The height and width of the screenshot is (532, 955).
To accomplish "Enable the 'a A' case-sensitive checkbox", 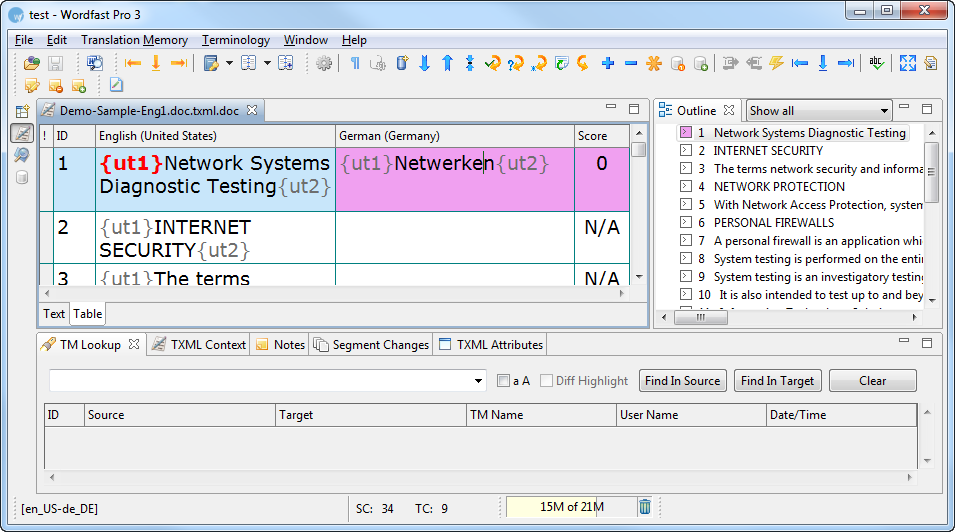I will [x=504, y=381].
